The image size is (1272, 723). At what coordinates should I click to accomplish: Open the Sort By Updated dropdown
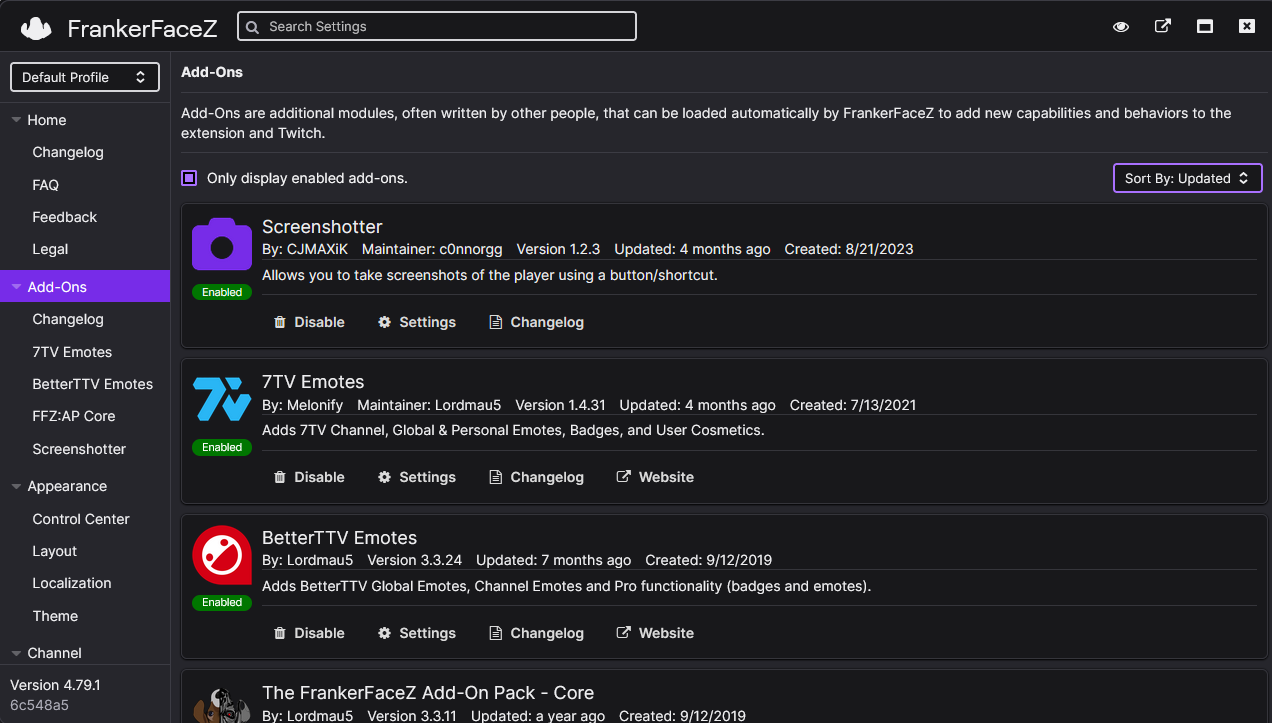click(x=1187, y=178)
